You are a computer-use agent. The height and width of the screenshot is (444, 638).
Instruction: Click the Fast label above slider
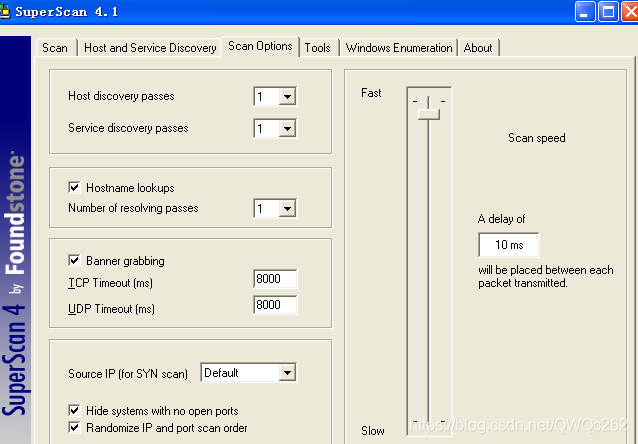tap(371, 93)
